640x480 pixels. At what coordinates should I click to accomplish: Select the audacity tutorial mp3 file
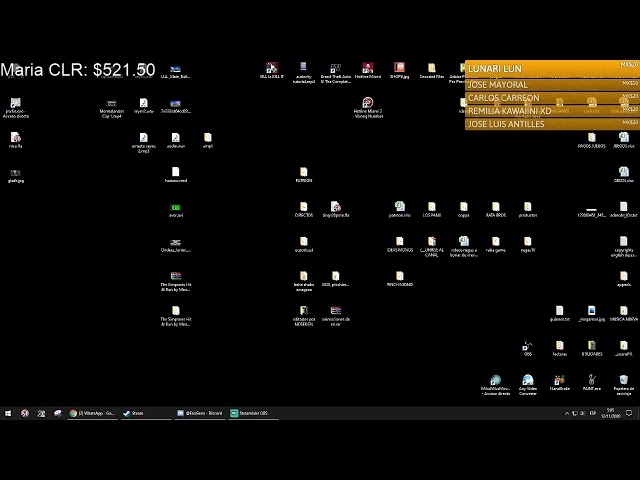pyautogui.click(x=303, y=73)
